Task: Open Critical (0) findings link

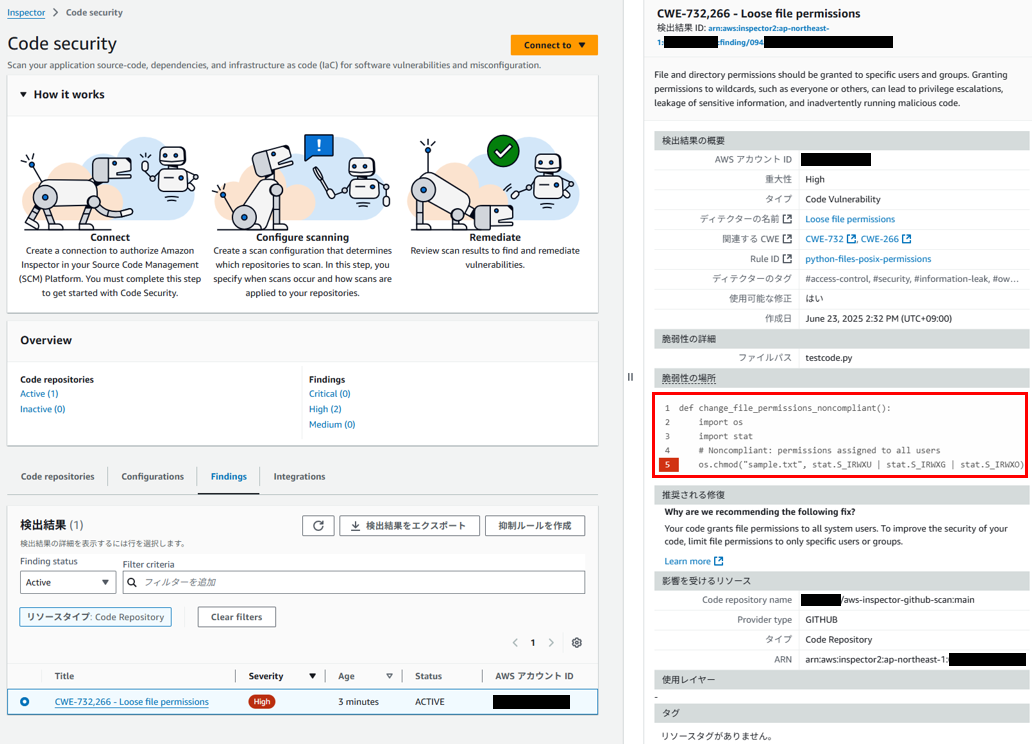Action: point(330,394)
